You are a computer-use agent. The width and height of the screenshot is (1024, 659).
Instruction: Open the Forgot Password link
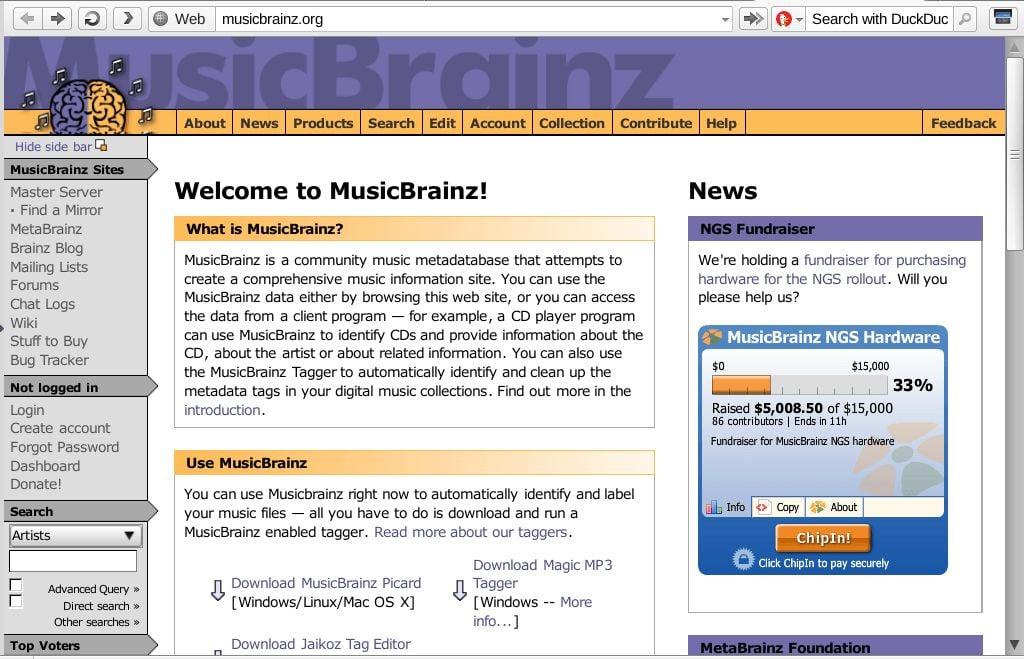pos(65,447)
